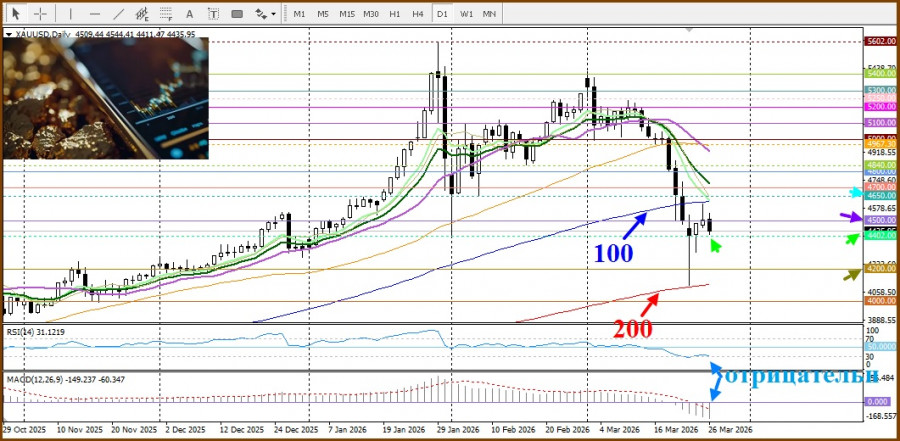Viewport: 900px width, 441px height.
Task: Click the RSI(14) 31.1219 indicator label
Action: pyautogui.click(x=34, y=331)
